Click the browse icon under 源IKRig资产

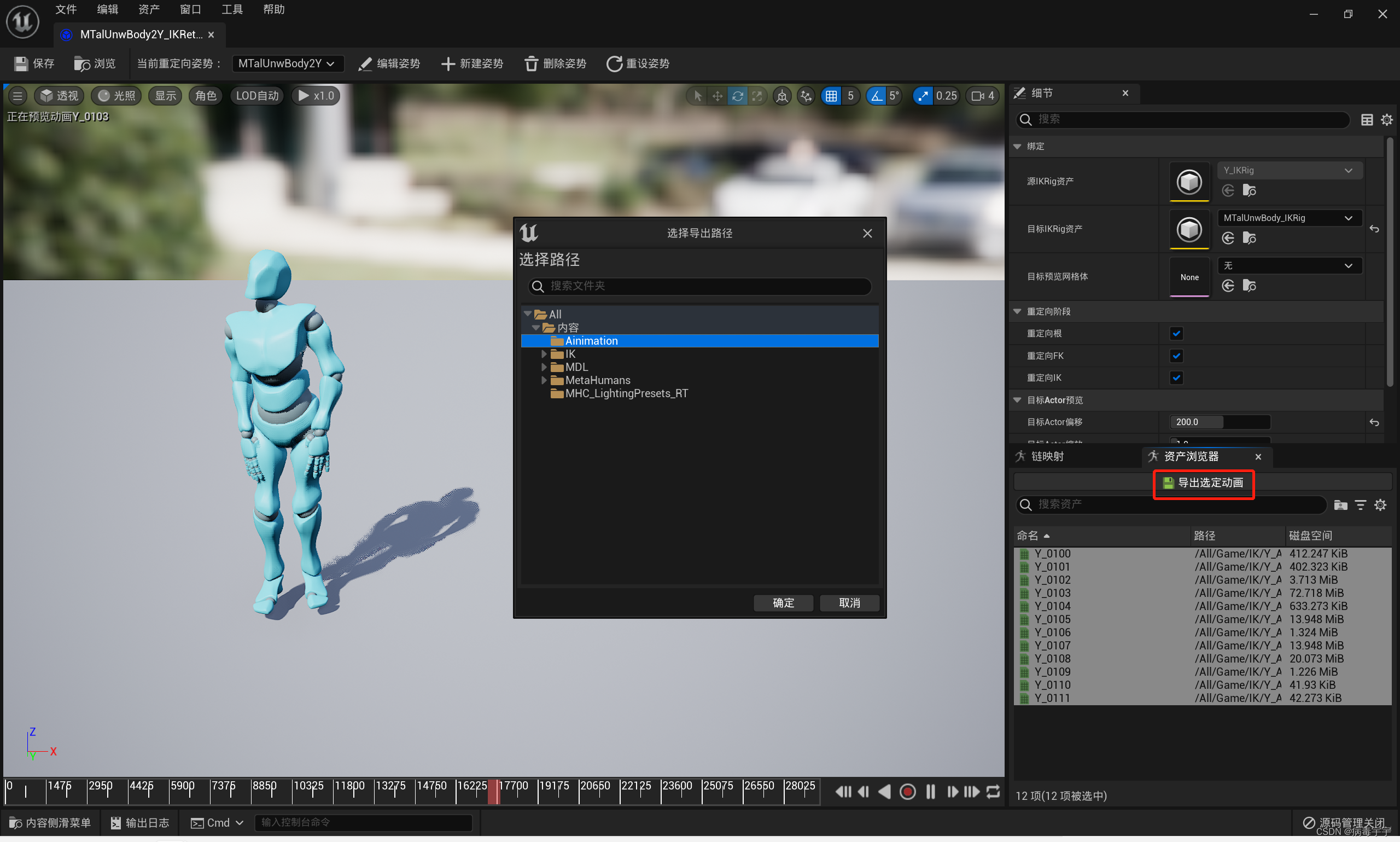1250,190
